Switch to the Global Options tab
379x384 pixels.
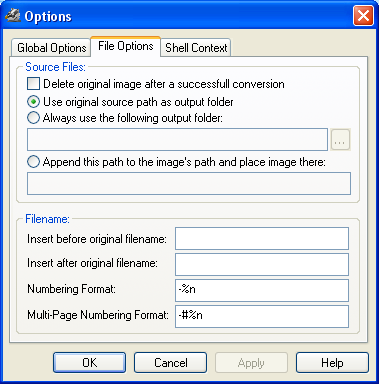pos(51,48)
